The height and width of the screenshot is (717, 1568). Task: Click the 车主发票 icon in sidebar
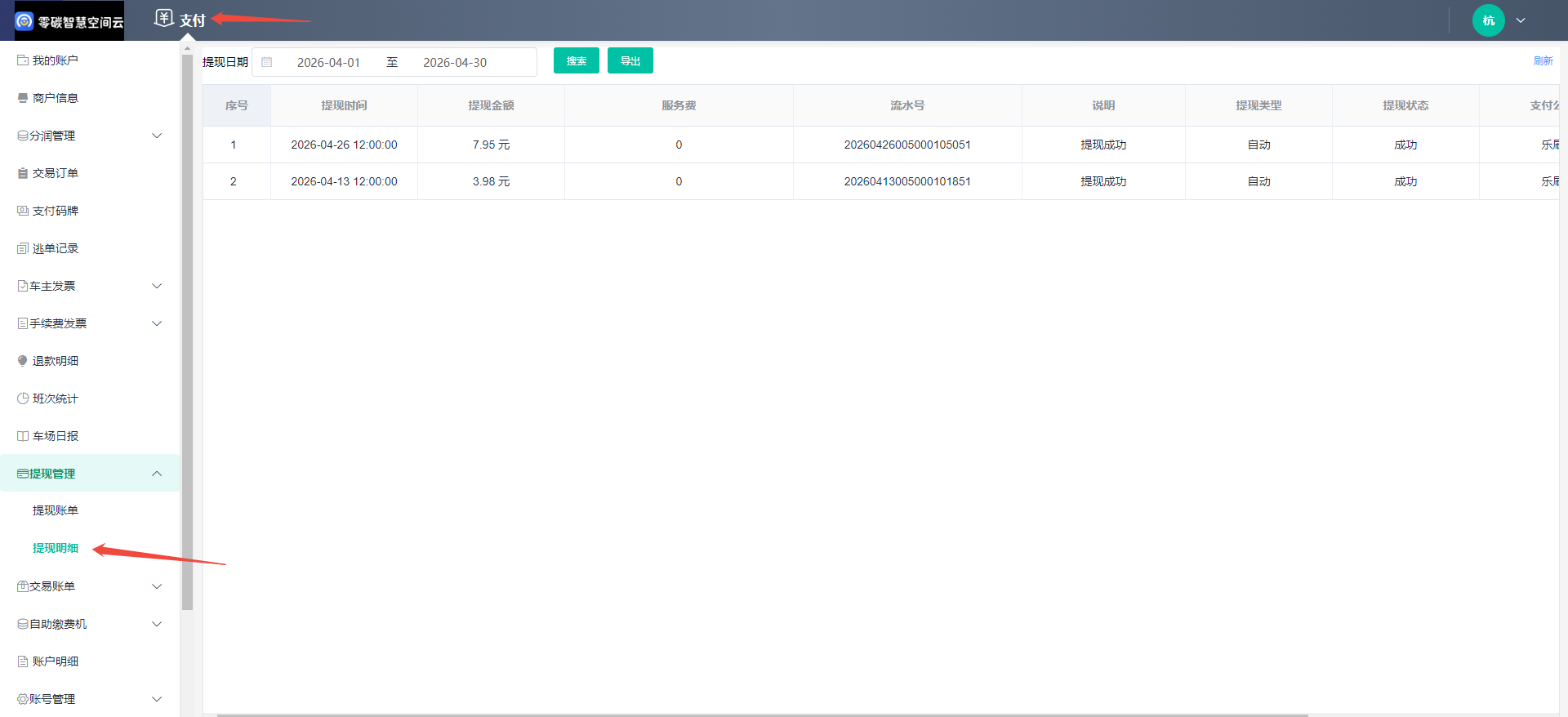23,286
